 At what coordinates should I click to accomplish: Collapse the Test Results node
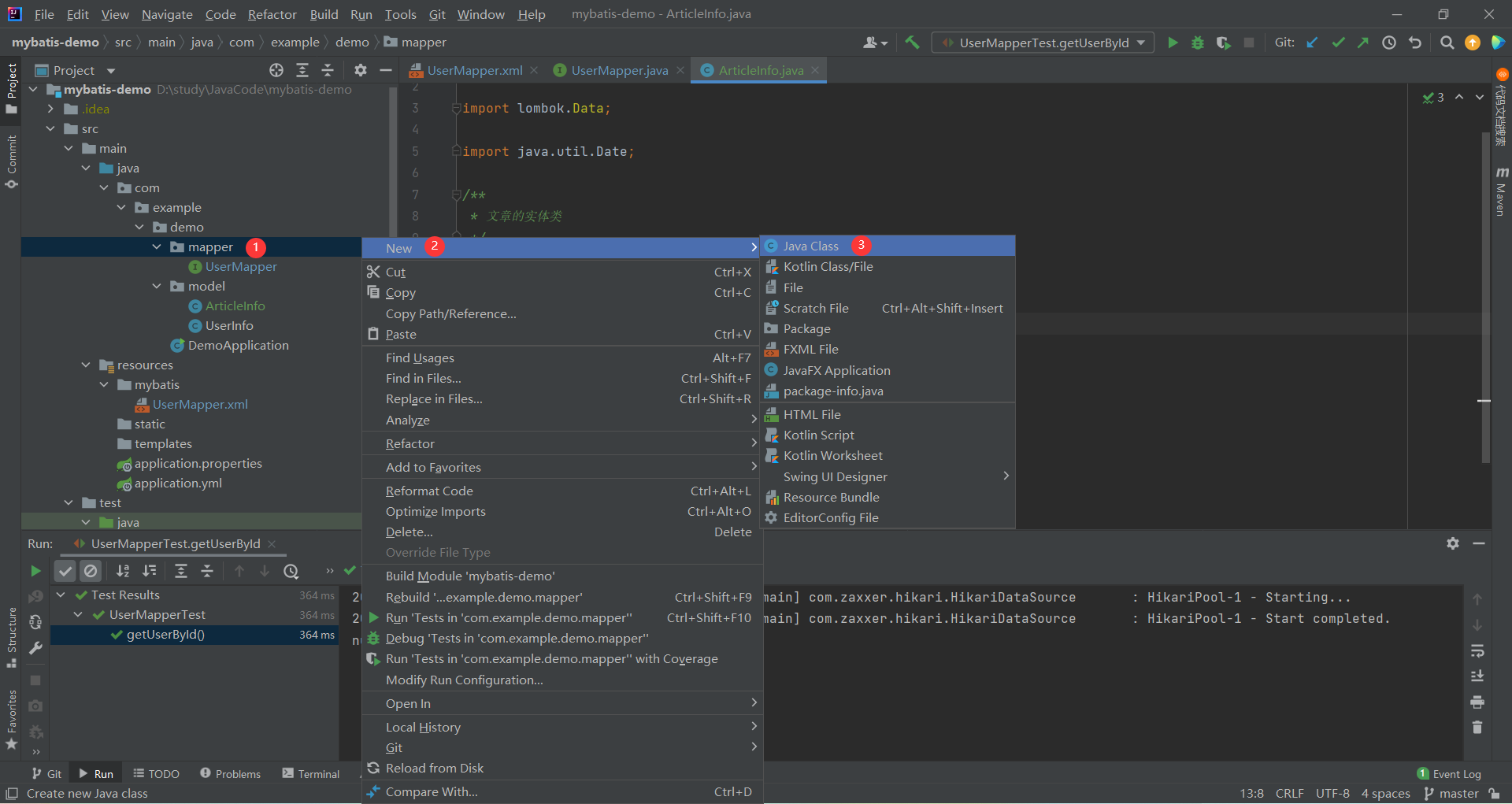[61, 595]
